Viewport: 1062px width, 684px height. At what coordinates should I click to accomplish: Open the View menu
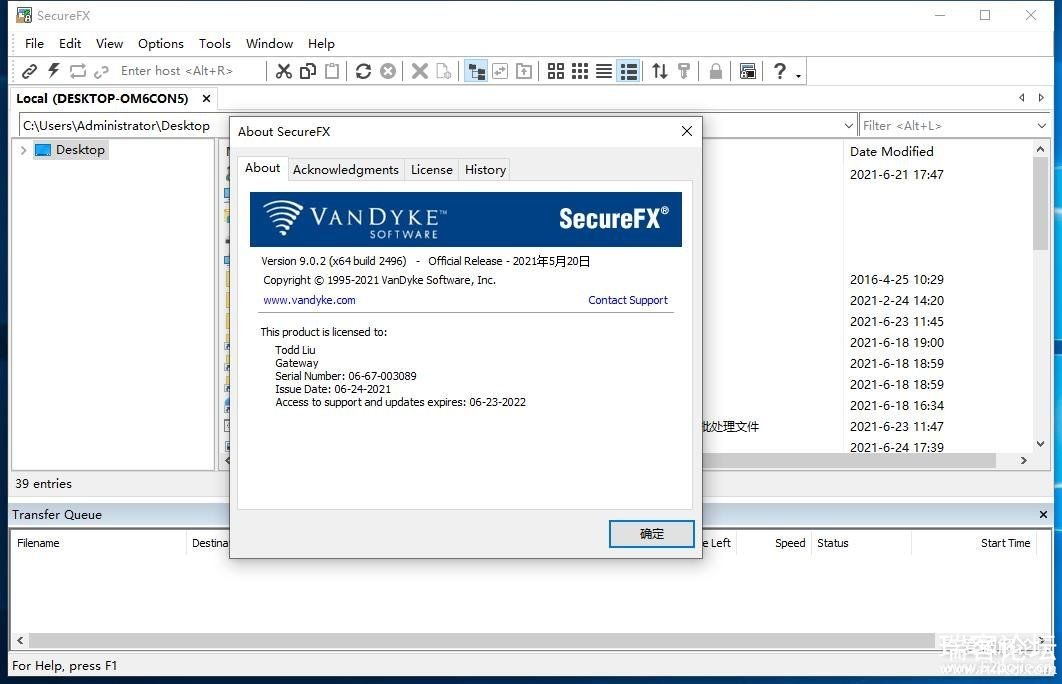[x=109, y=43]
